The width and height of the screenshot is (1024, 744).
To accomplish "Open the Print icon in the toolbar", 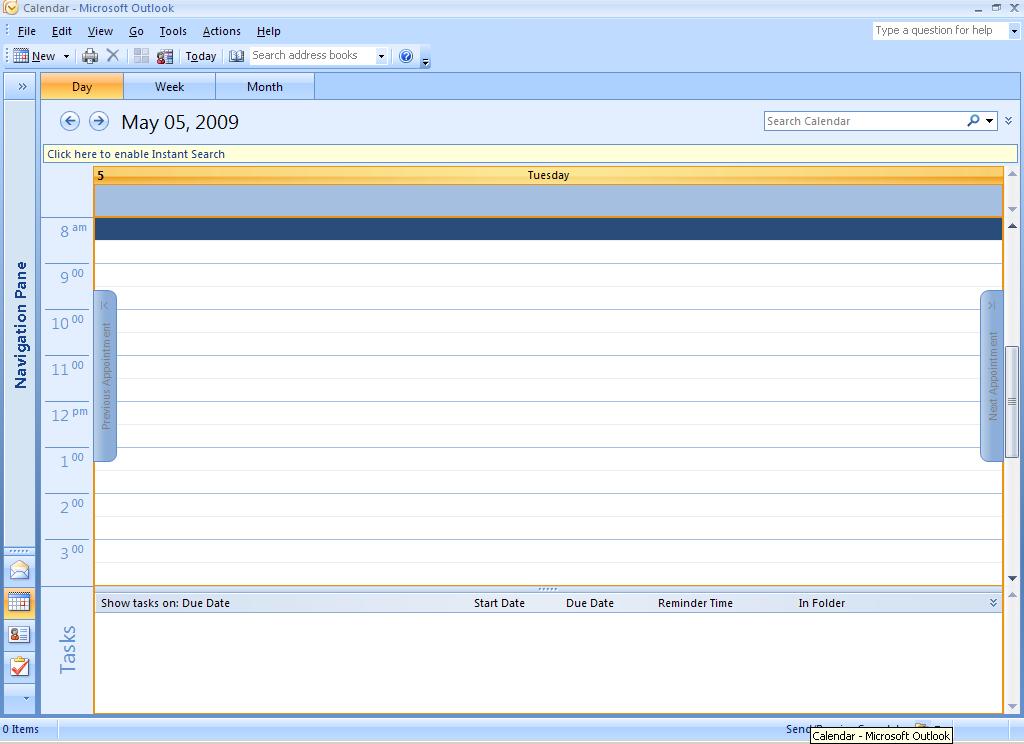I will coord(89,56).
